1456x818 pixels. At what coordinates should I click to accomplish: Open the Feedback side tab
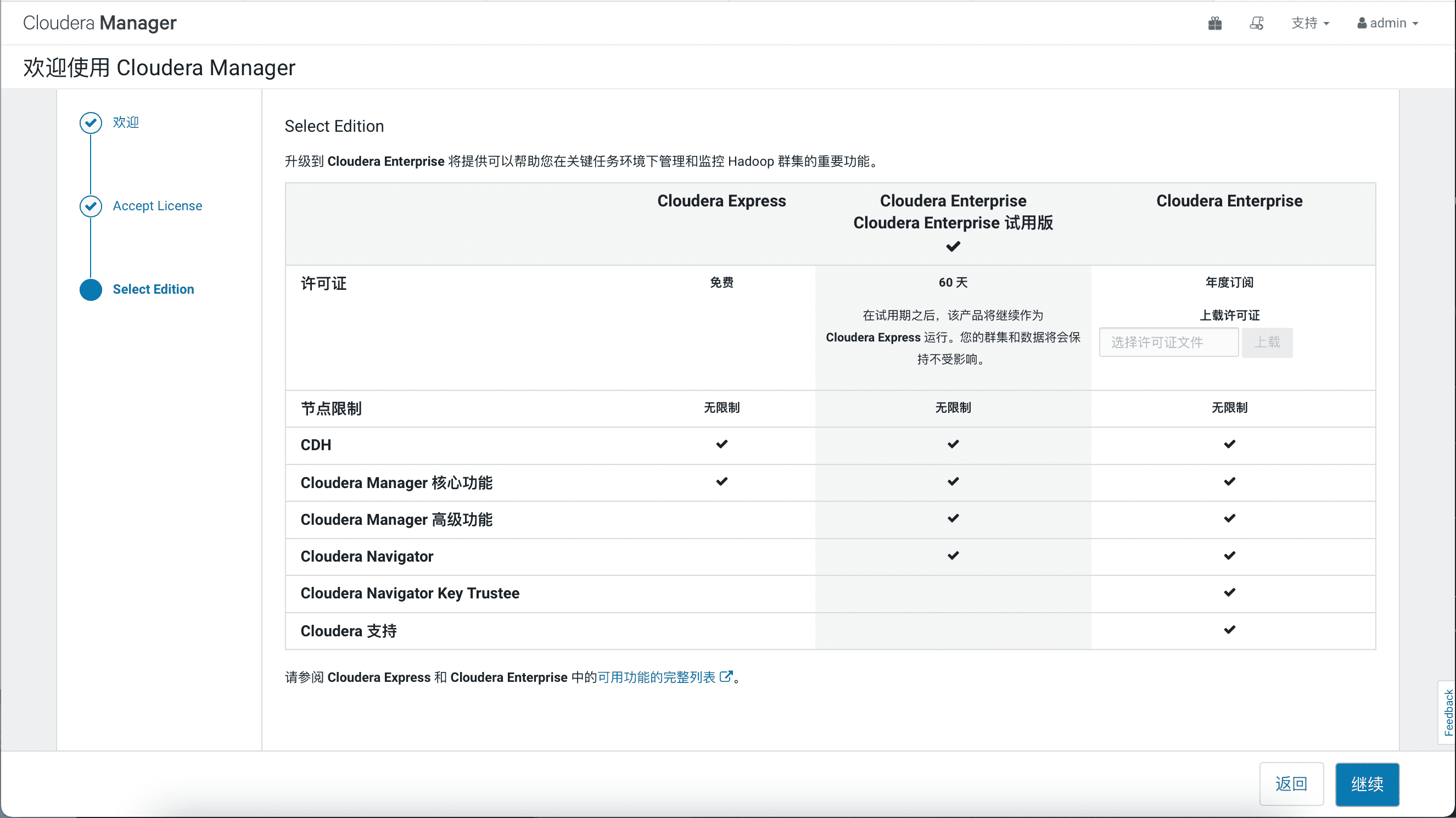click(1448, 712)
